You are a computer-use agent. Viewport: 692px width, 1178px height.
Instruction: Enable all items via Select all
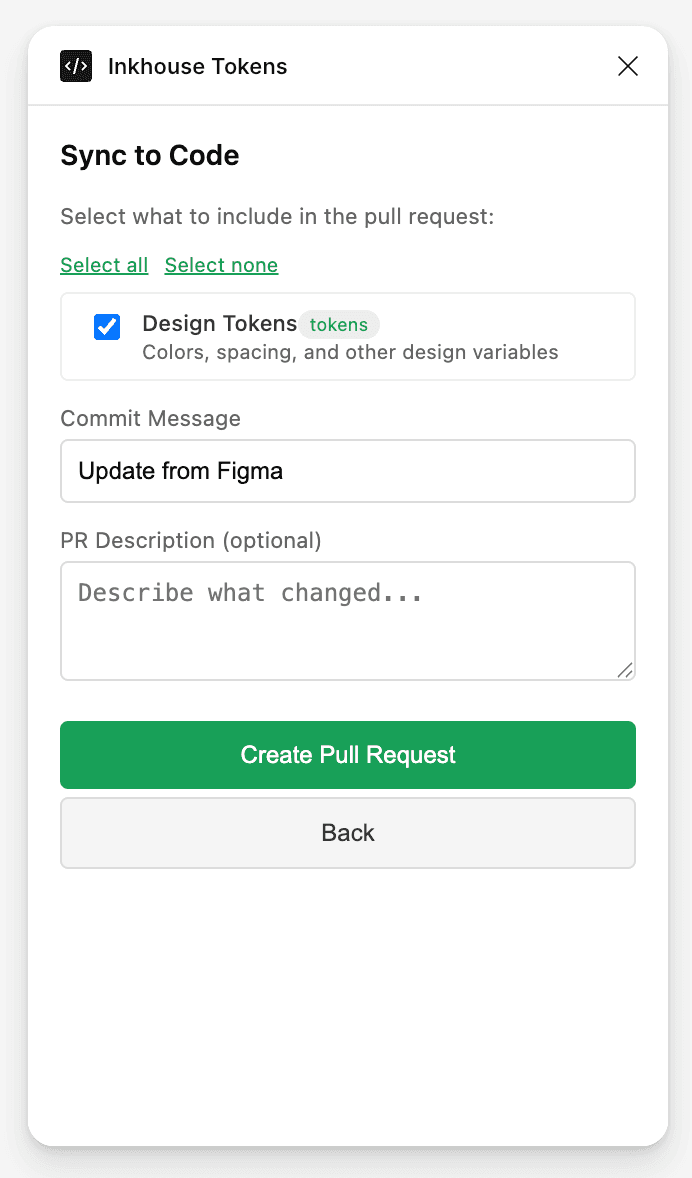coord(104,265)
